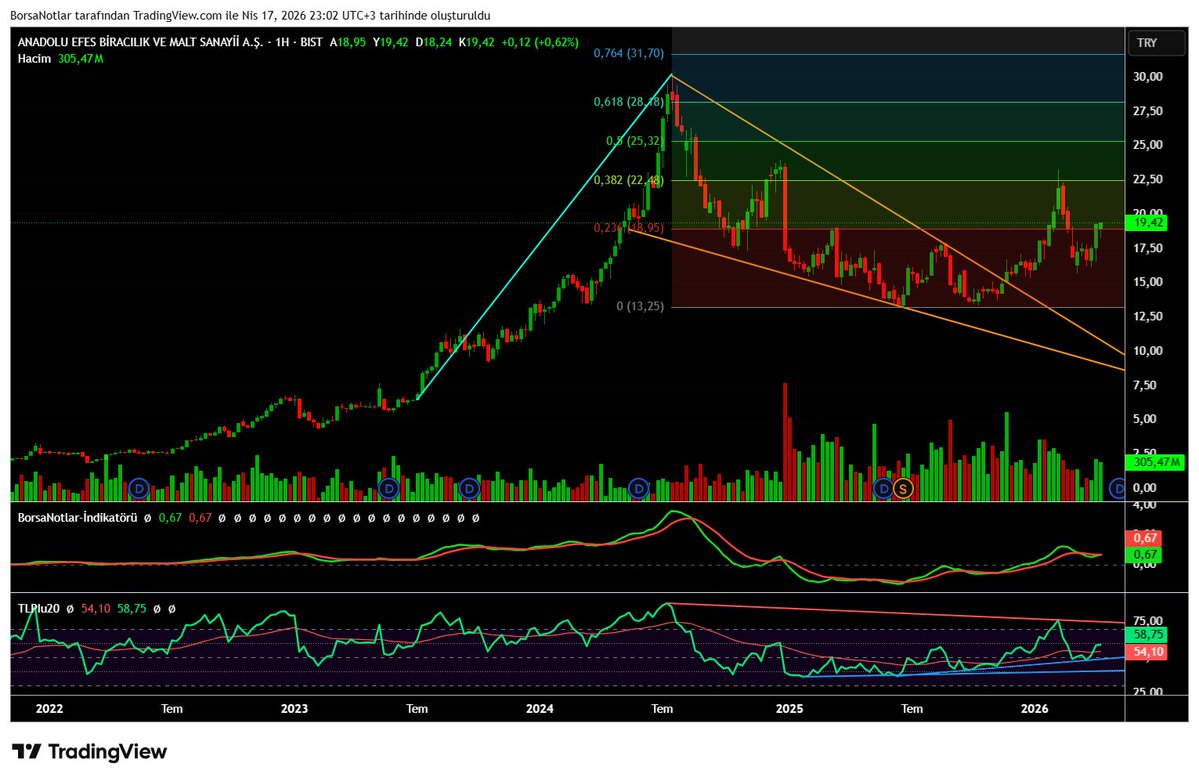The width and height of the screenshot is (1199, 781).
Task: Click the 15,00 price axis label
Action: pos(1148,281)
